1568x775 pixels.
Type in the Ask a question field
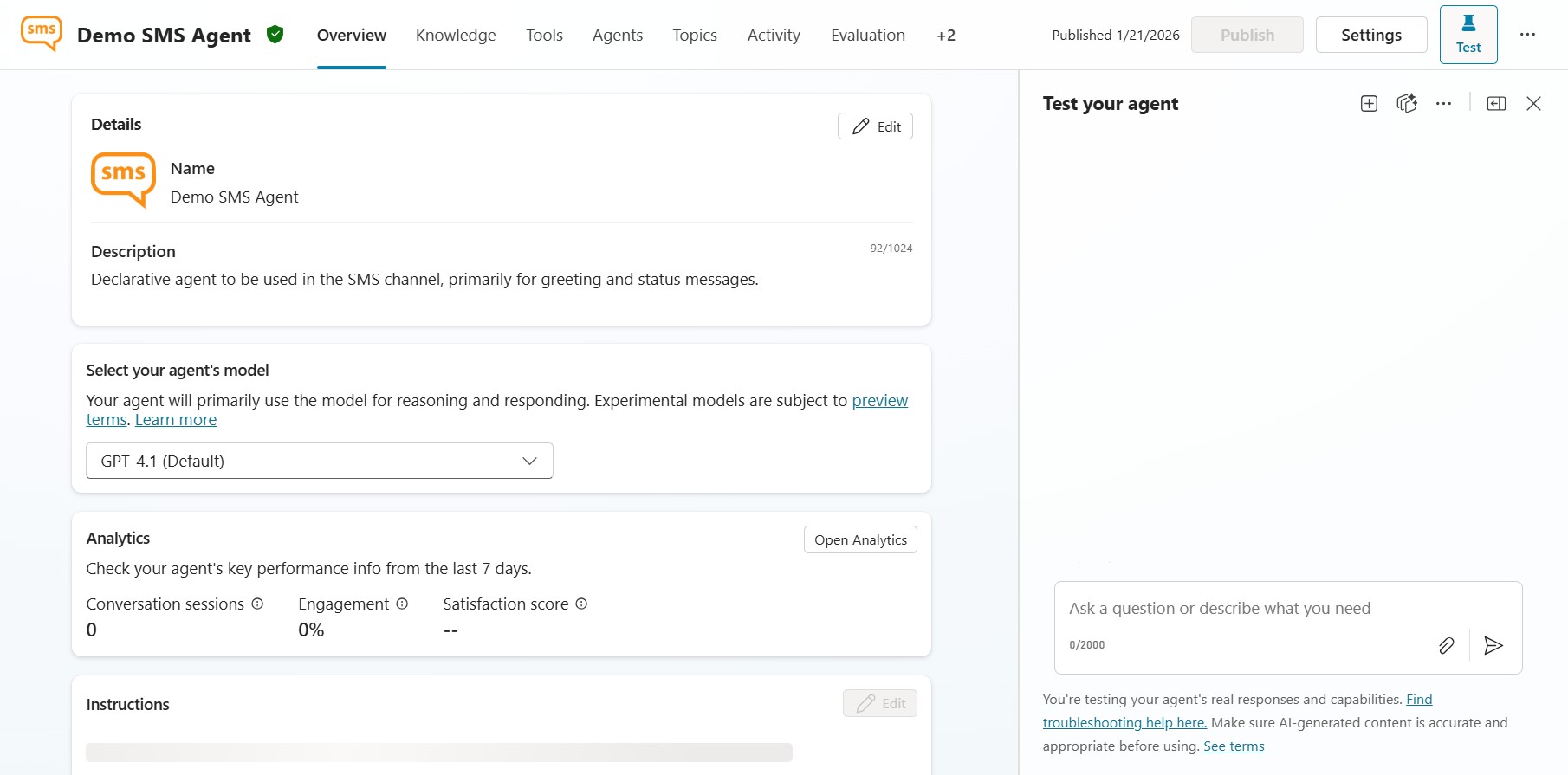click(x=1247, y=609)
